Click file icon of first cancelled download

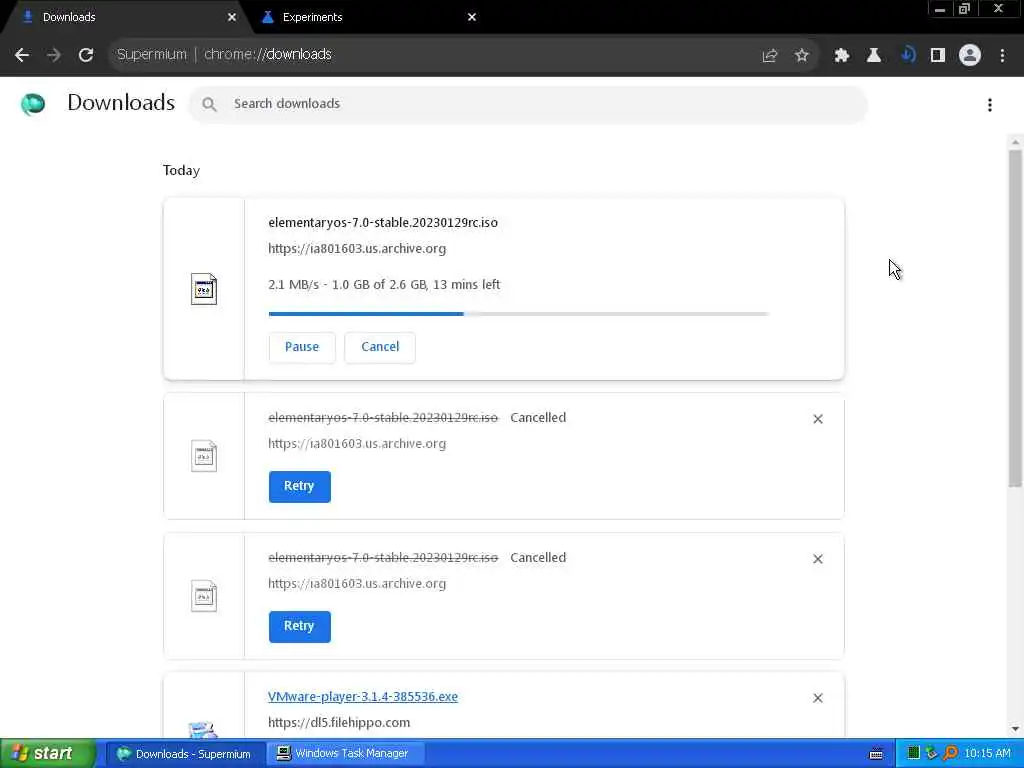click(204, 456)
